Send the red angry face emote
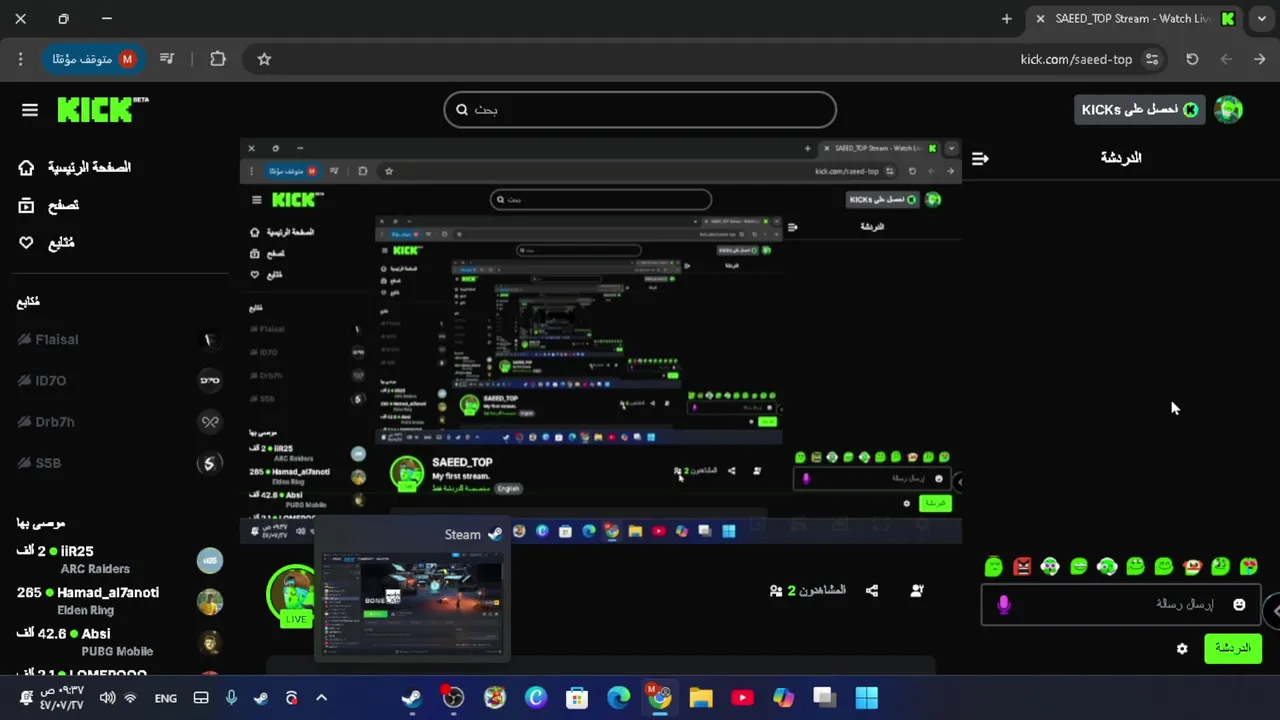1280x720 pixels. click(x=1022, y=566)
